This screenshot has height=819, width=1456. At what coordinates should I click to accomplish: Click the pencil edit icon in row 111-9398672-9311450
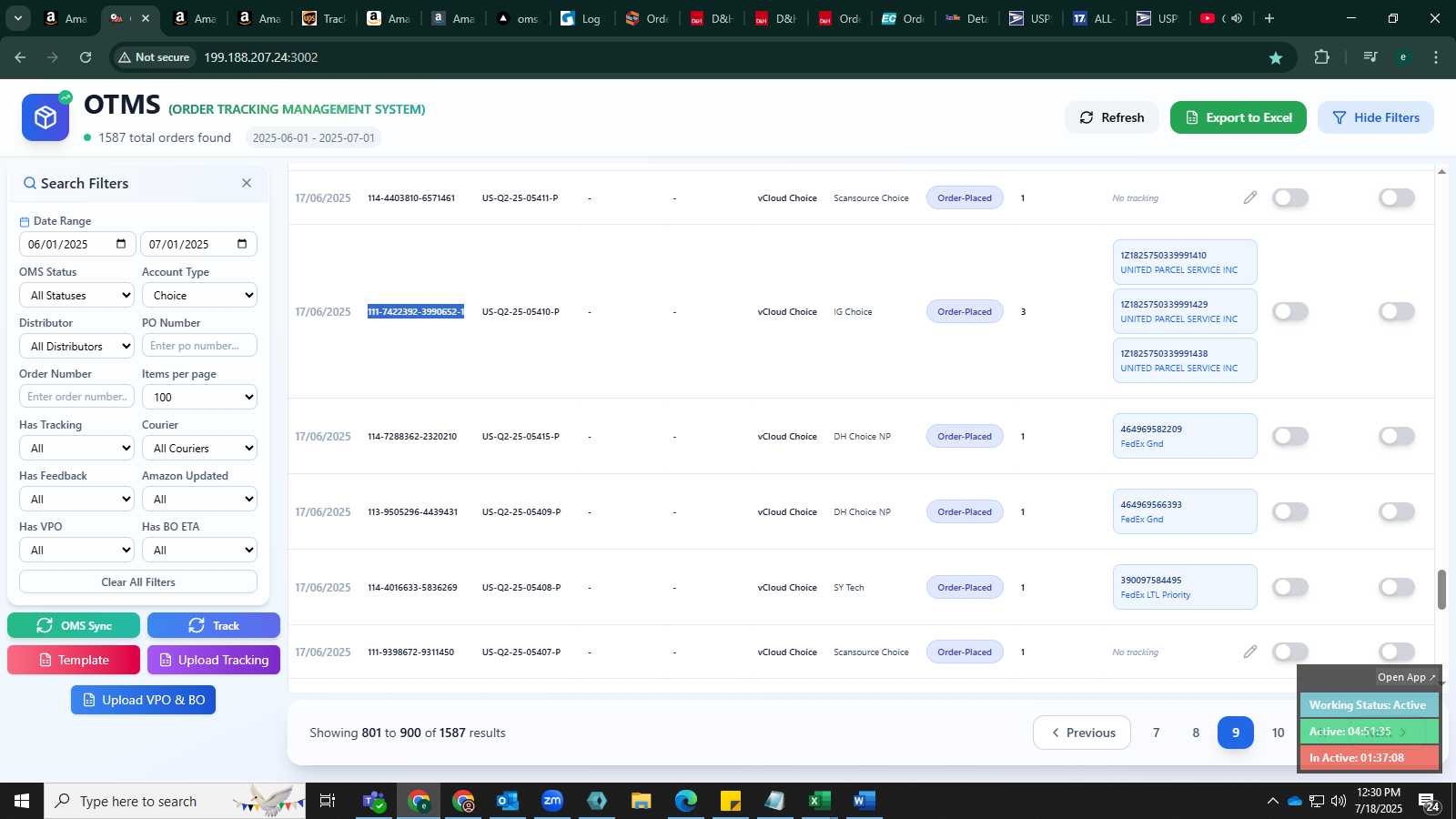click(1250, 652)
